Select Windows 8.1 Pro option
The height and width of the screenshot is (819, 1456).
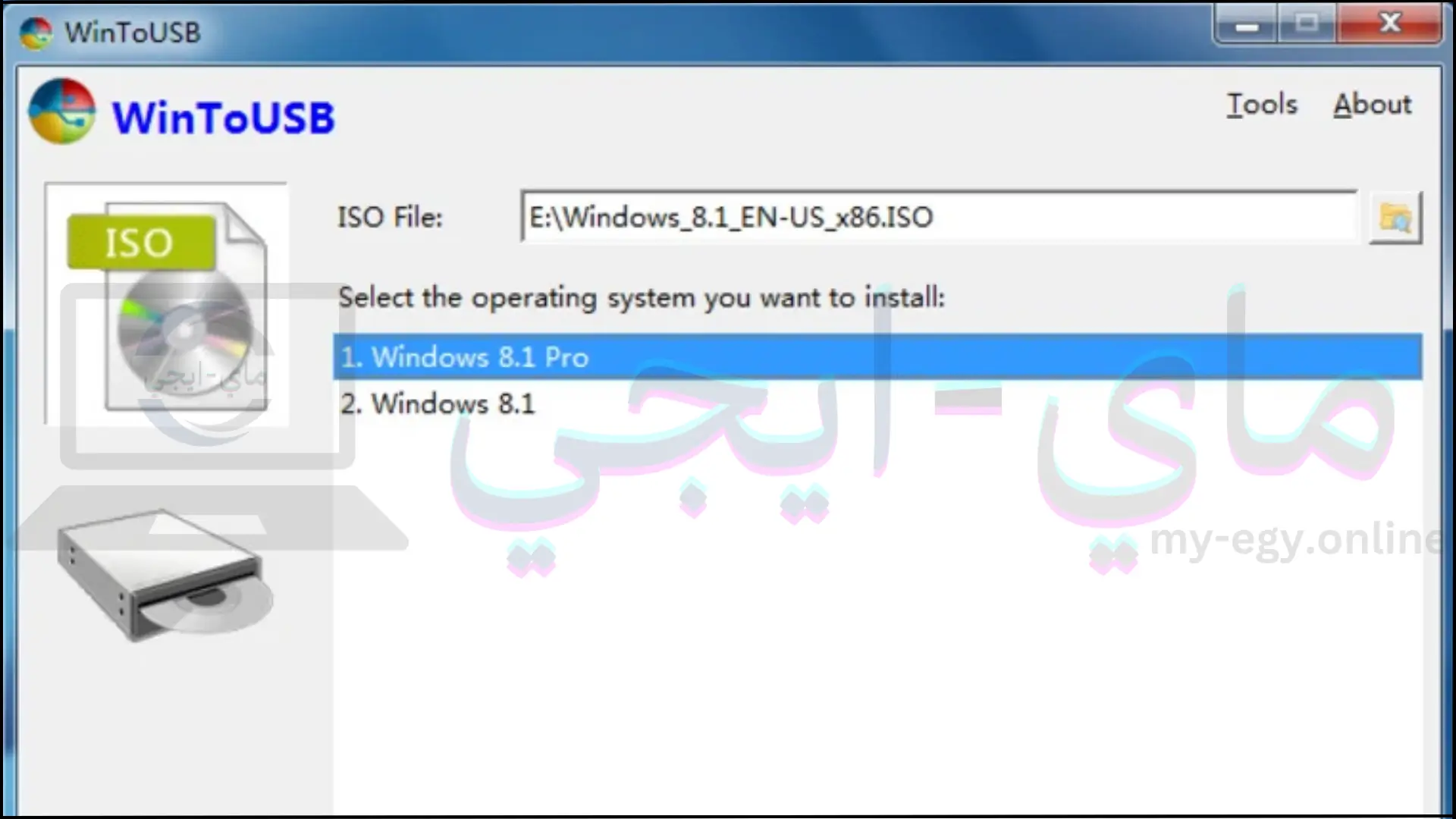coord(879,357)
